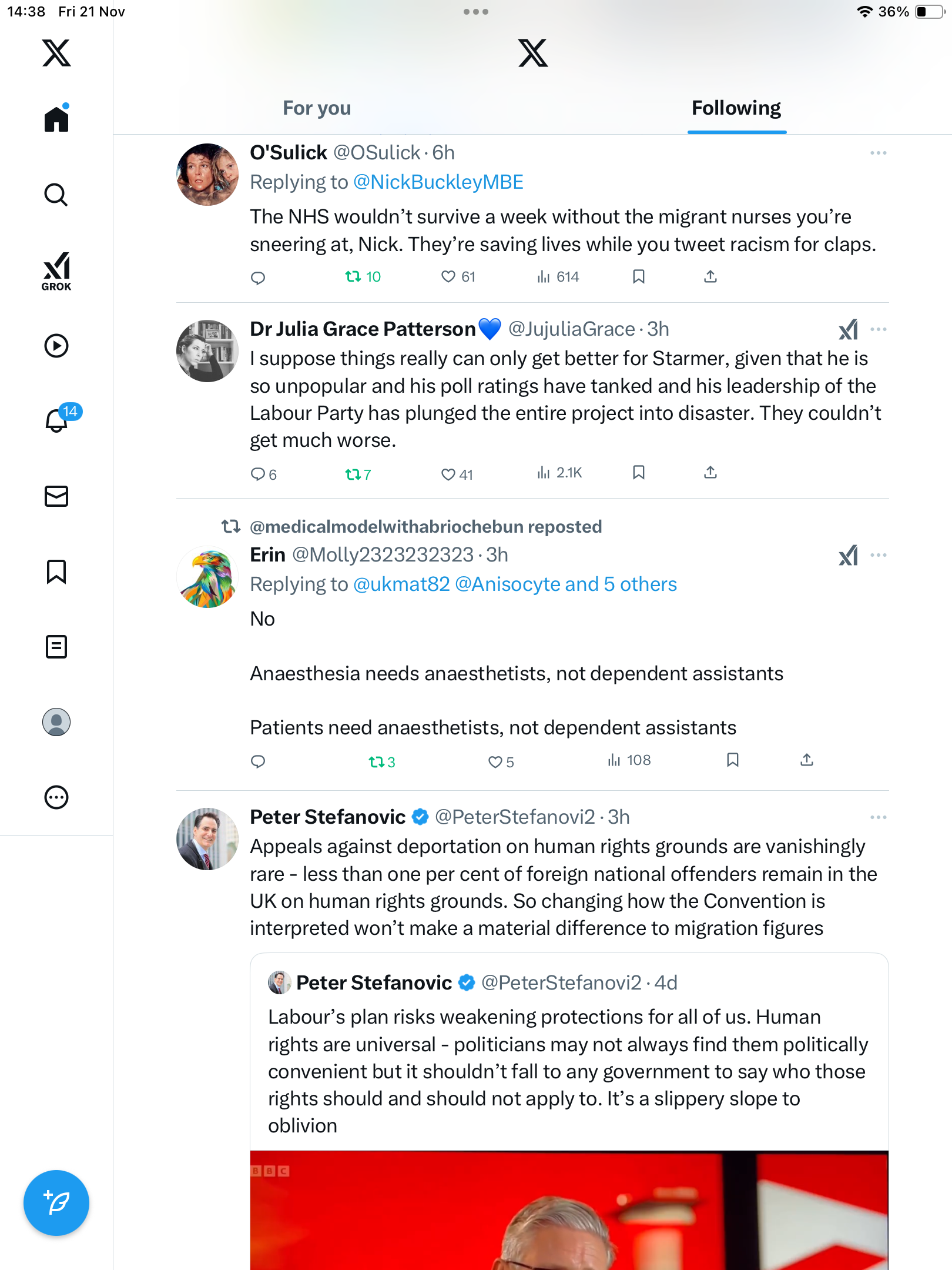Screen dimensions: 952x1270
Task: Share the O'Sulick post
Action: [x=710, y=276]
